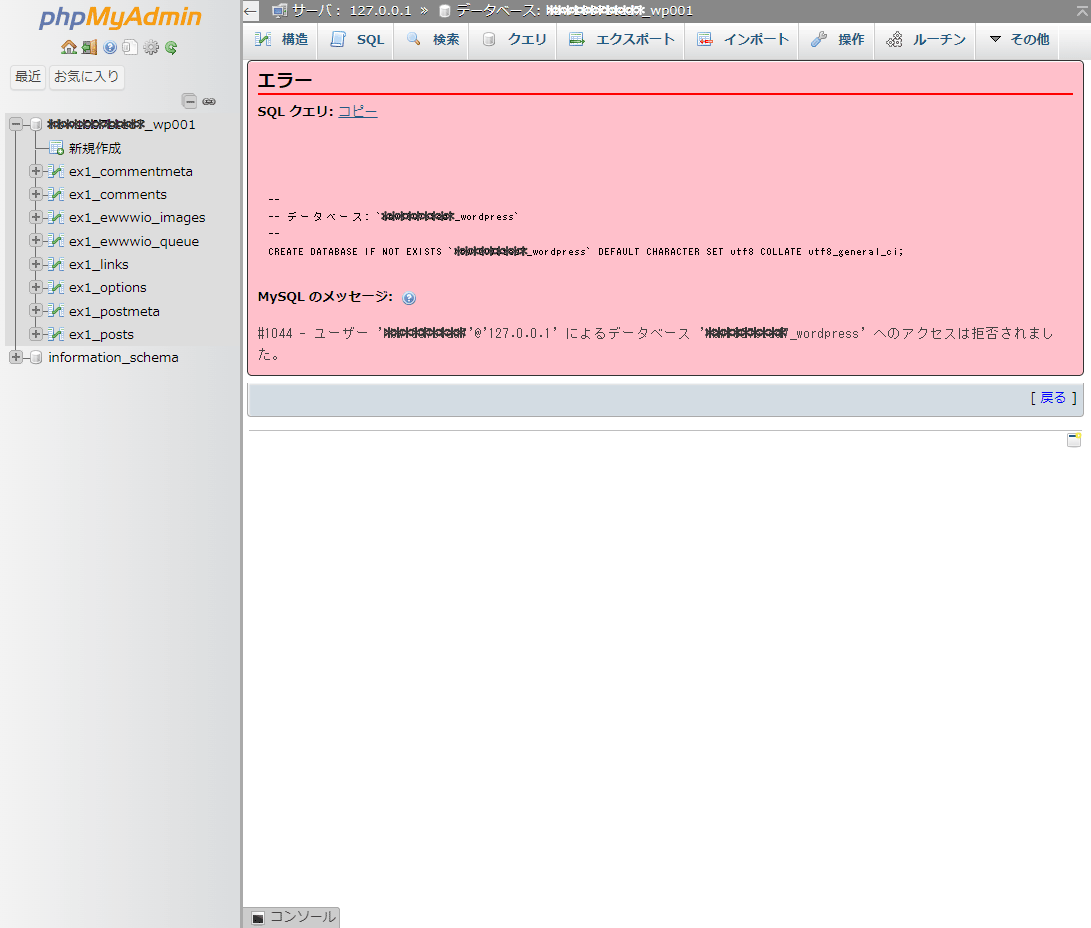1091x928 pixels.
Task: Click the home icon under phpMyAdmin logo
Action: [x=68, y=47]
